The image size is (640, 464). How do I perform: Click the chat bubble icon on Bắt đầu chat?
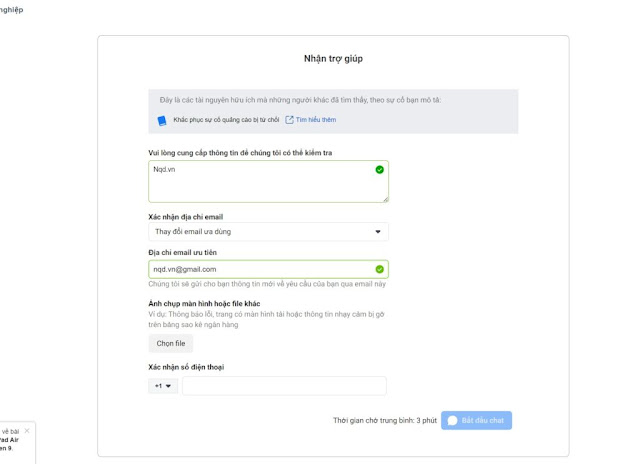tap(453, 421)
